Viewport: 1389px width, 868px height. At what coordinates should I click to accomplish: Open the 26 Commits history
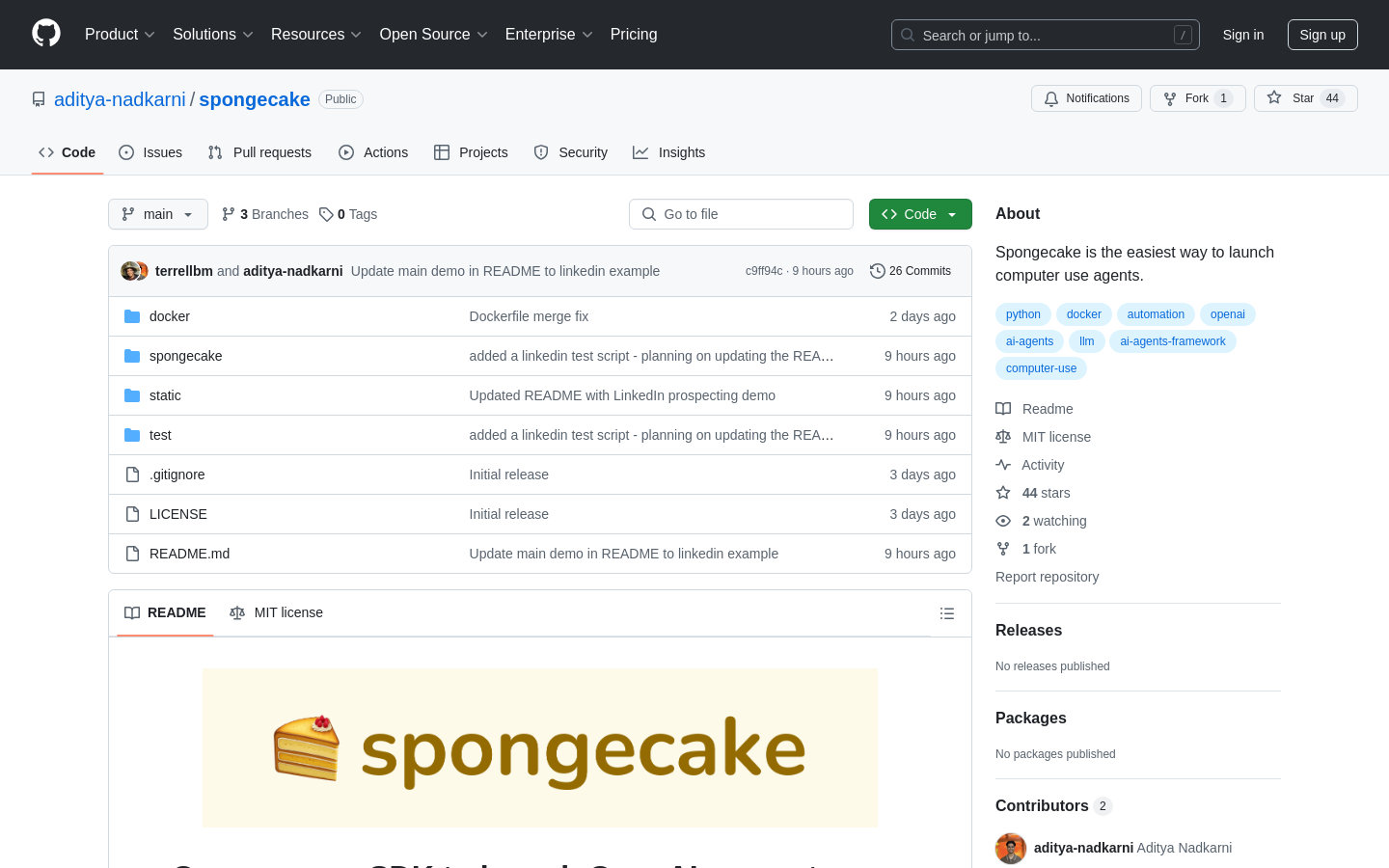tap(911, 271)
